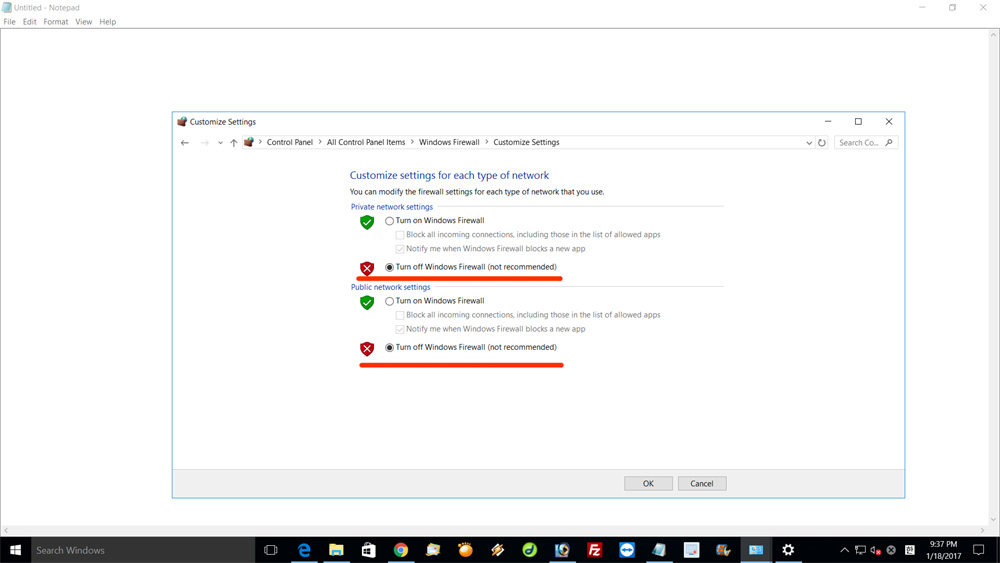The height and width of the screenshot is (563, 1000).
Task: Open Google Chrome from the taskbar
Action: (x=401, y=550)
